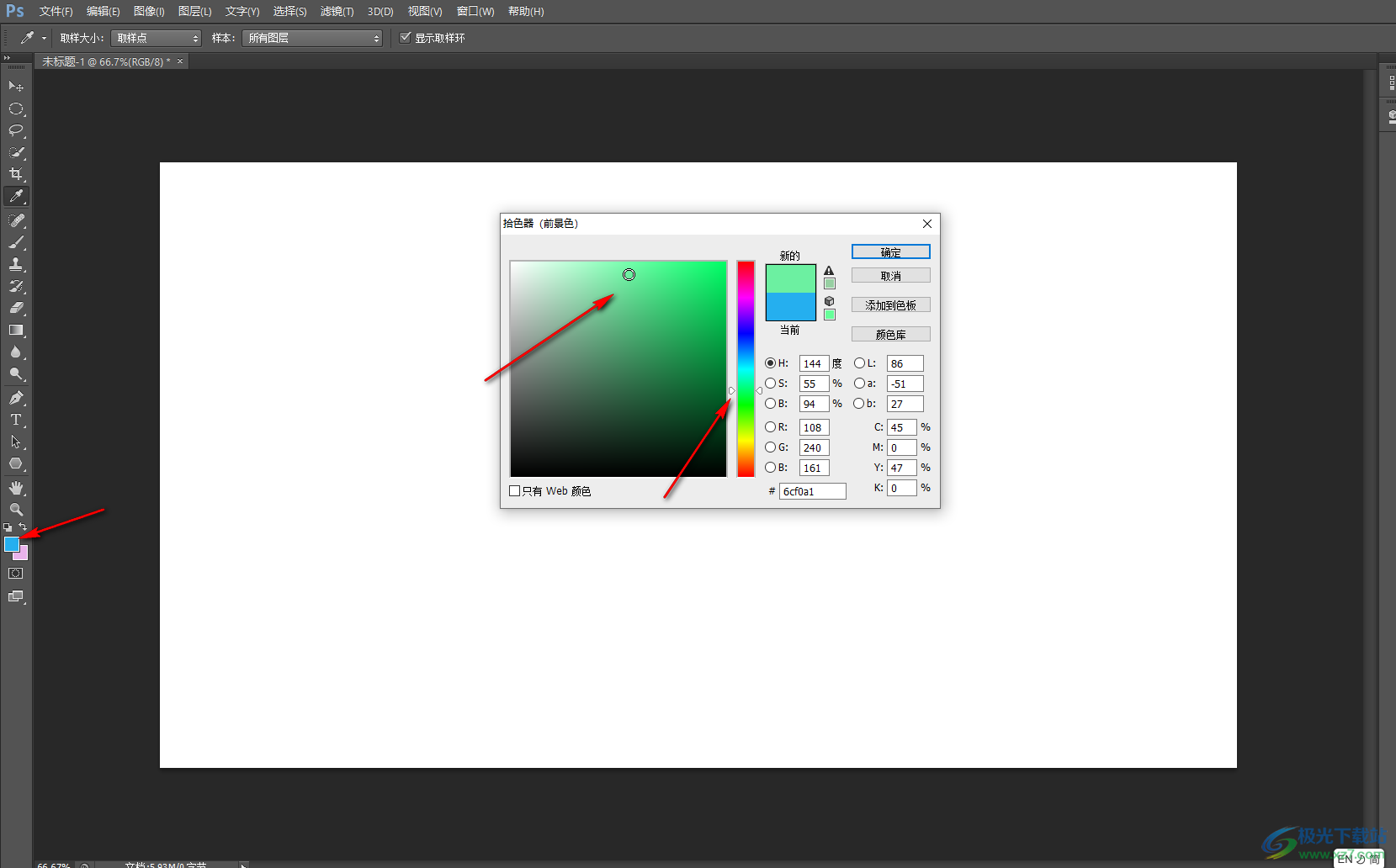The image size is (1396, 868).
Task: Click the closest web-safe color swatch
Action: coord(829,315)
